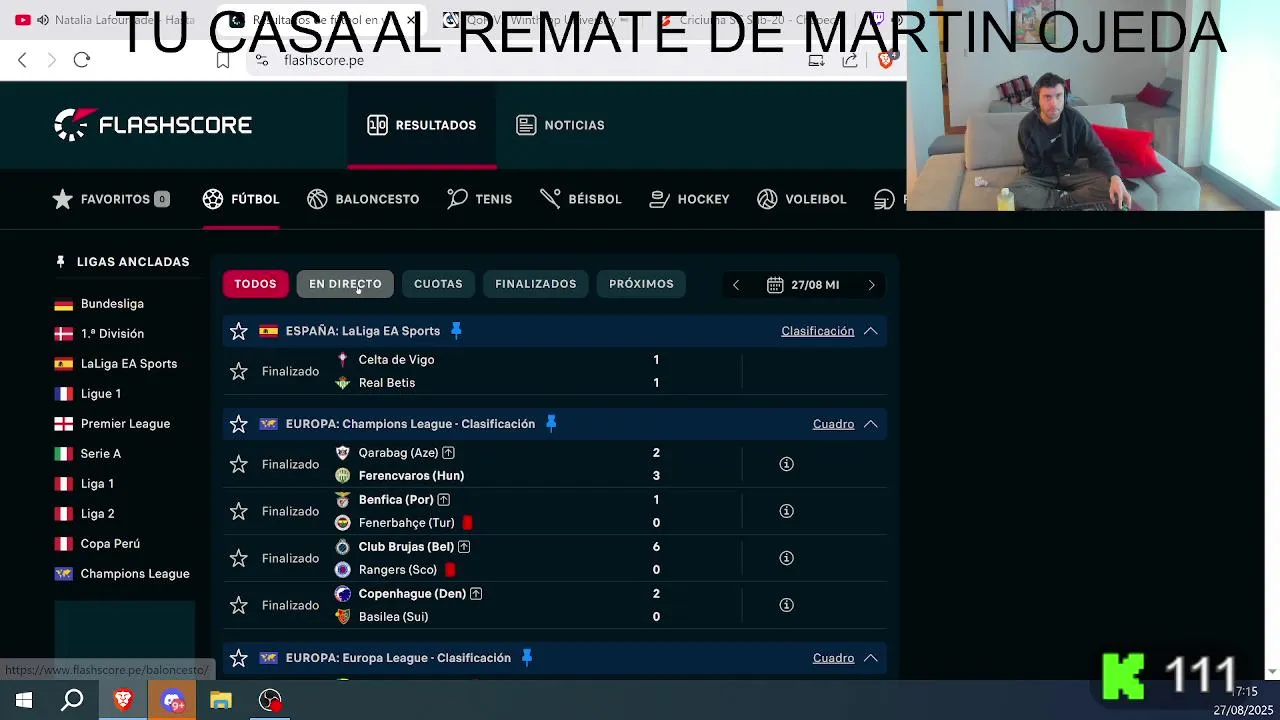Go to previous day arrow

coord(736,285)
